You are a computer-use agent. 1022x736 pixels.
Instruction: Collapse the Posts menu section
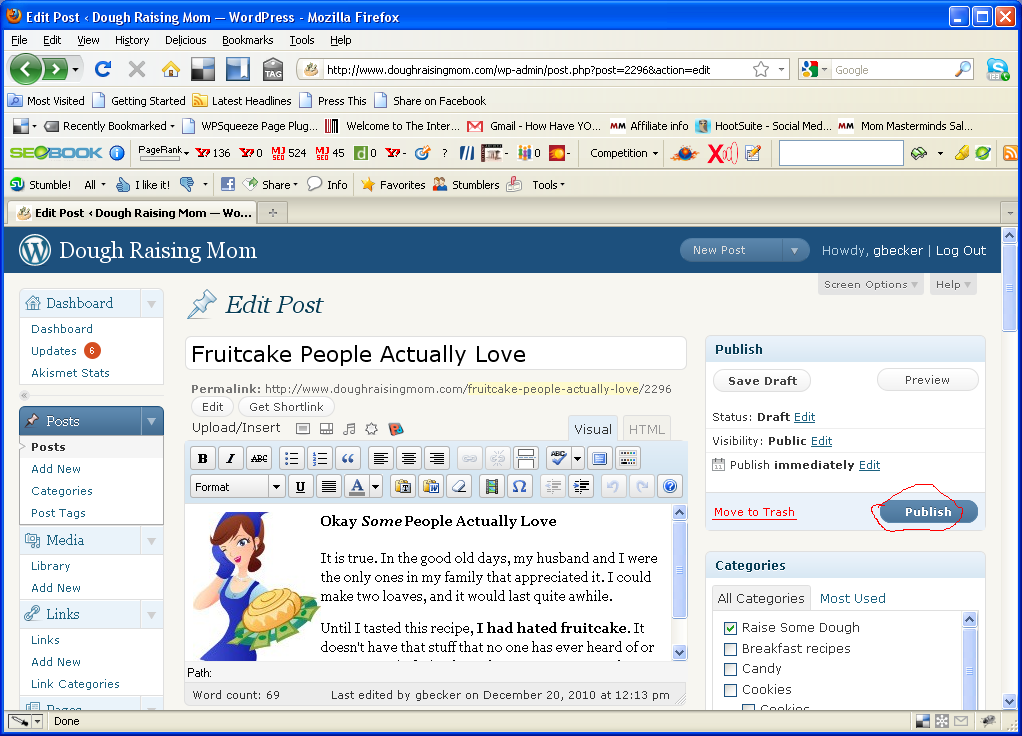pyautogui.click(x=151, y=421)
